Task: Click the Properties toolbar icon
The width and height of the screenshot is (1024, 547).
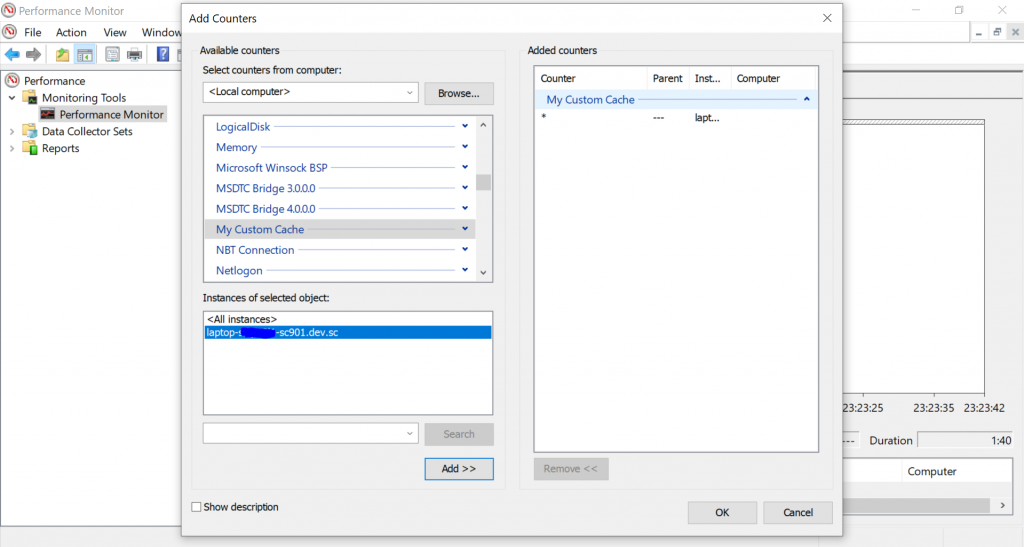Action: click(x=112, y=55)
